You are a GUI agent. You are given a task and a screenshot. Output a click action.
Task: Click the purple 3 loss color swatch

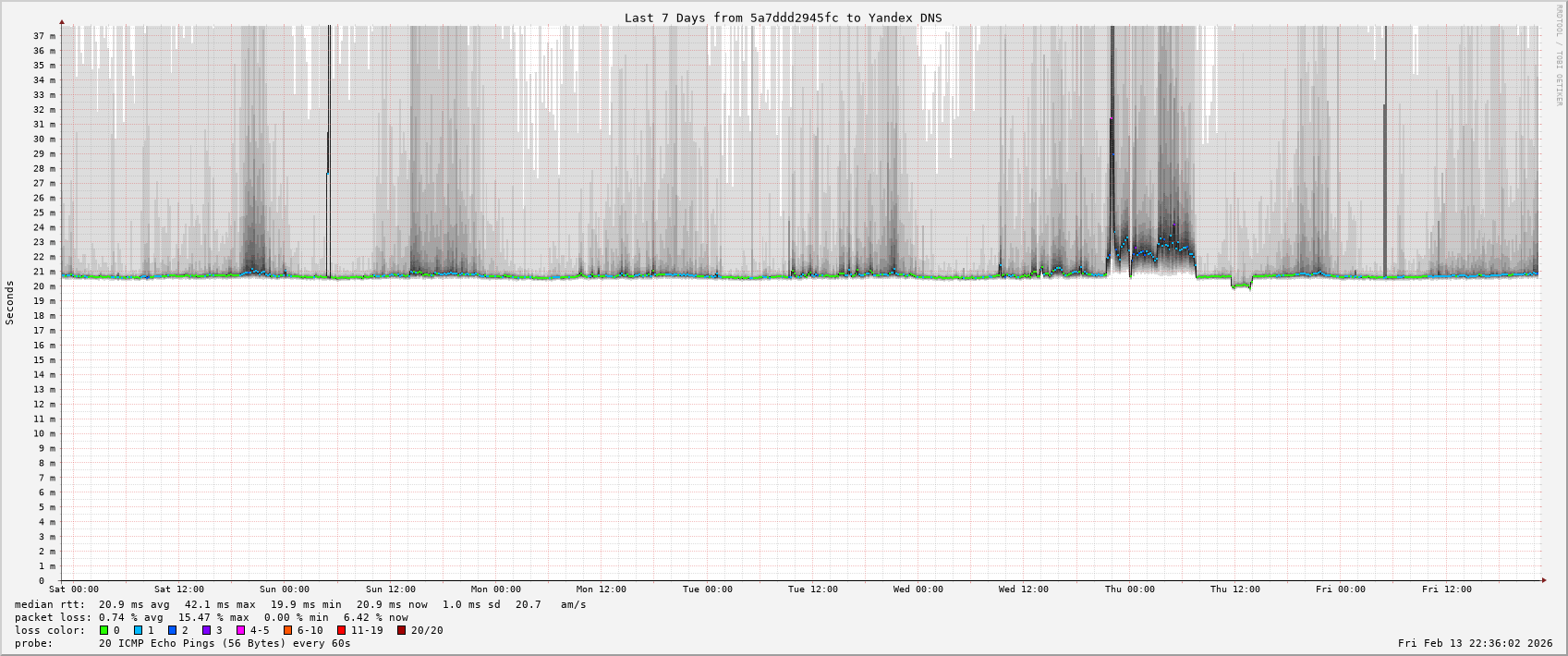click(x=206, y=630)
